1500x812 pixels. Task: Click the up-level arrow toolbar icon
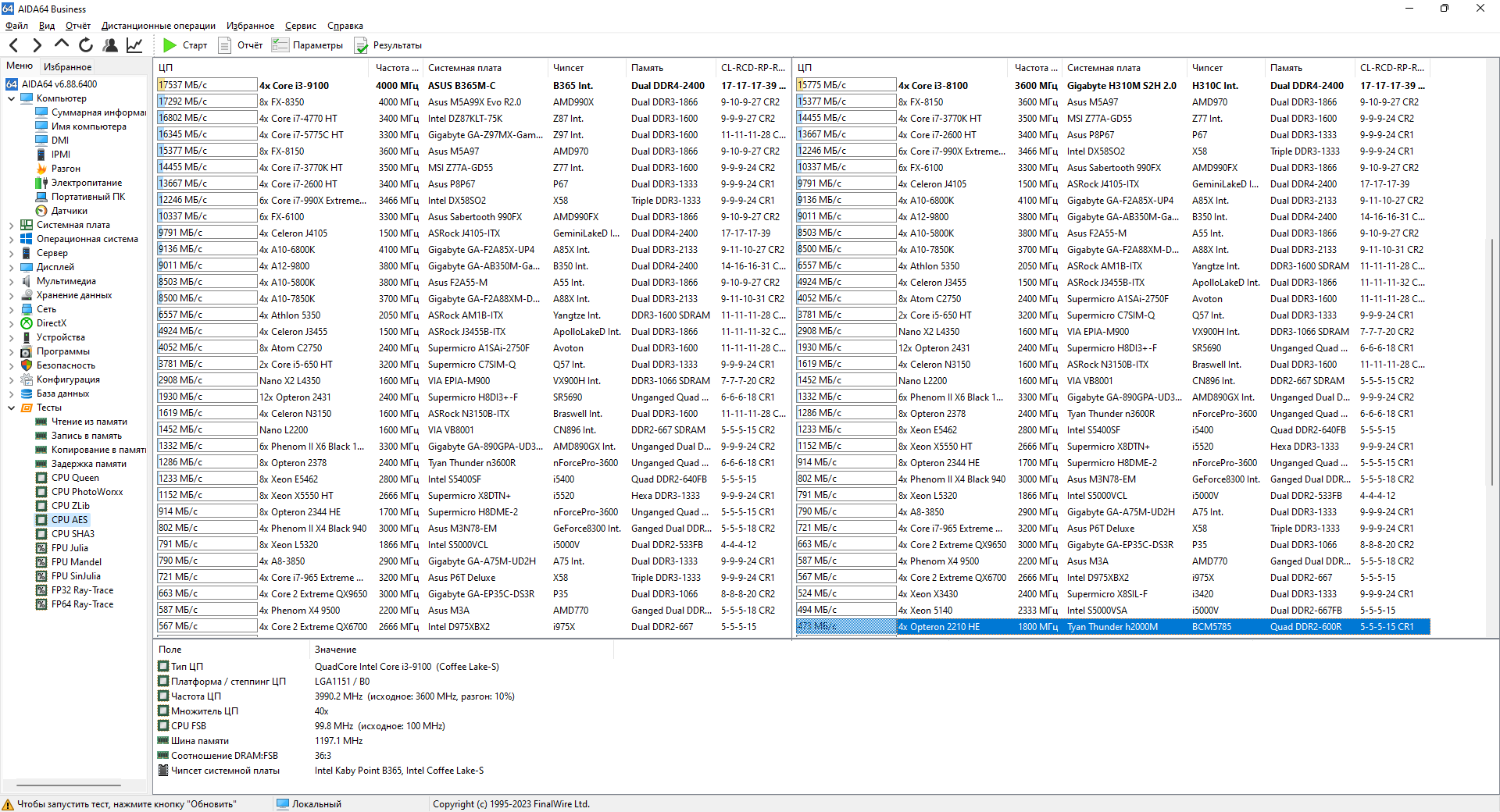point(62,45)
